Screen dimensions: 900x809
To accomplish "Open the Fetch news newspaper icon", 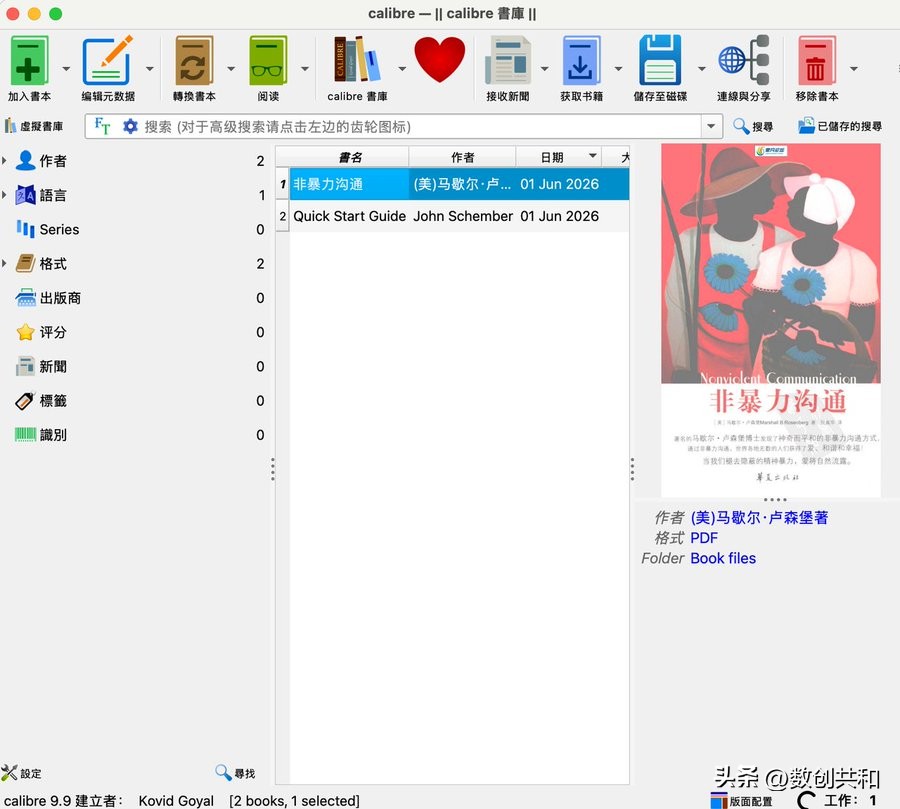I will [507, 61].
